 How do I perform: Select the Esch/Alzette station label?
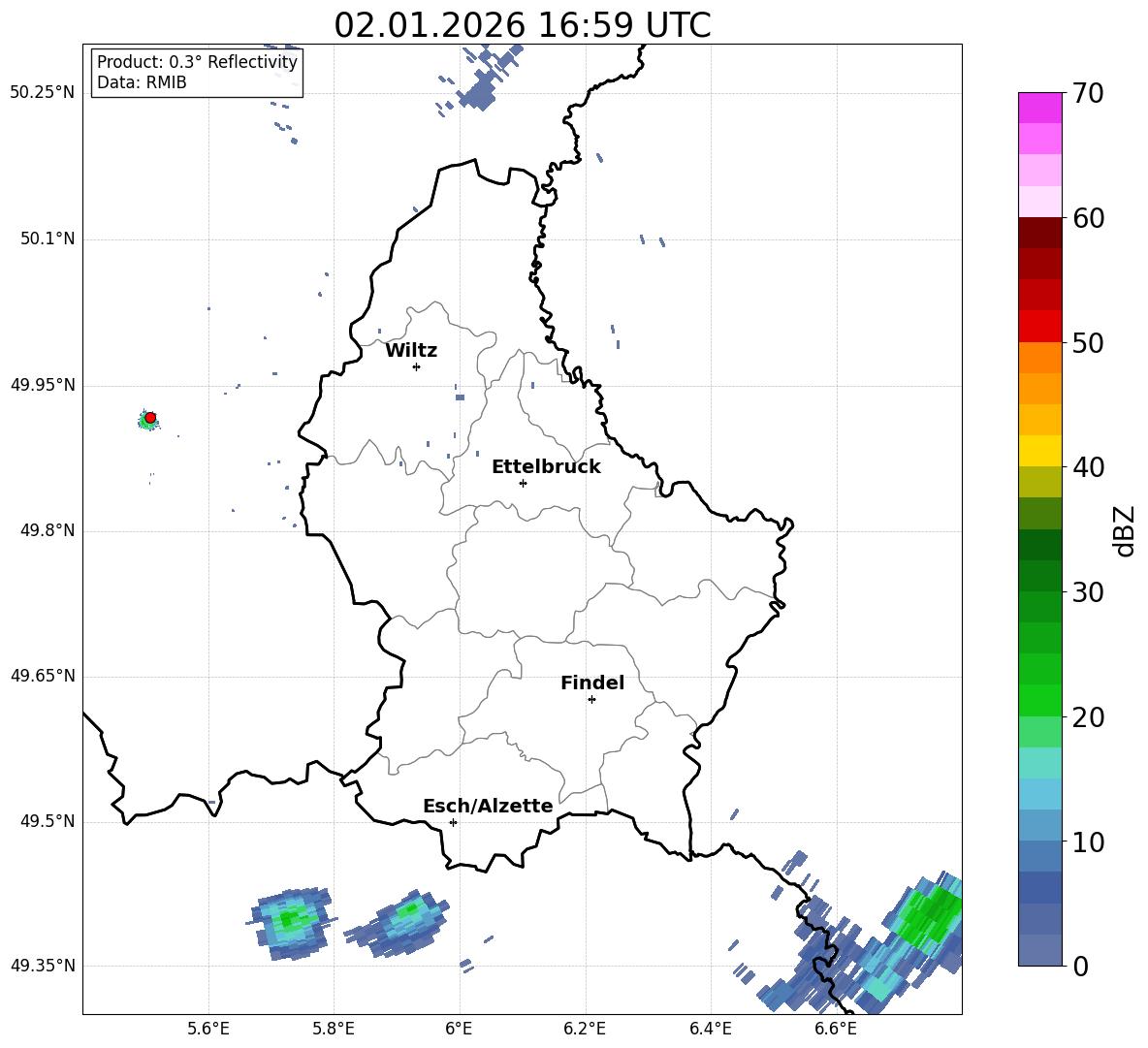click(488, 806)
